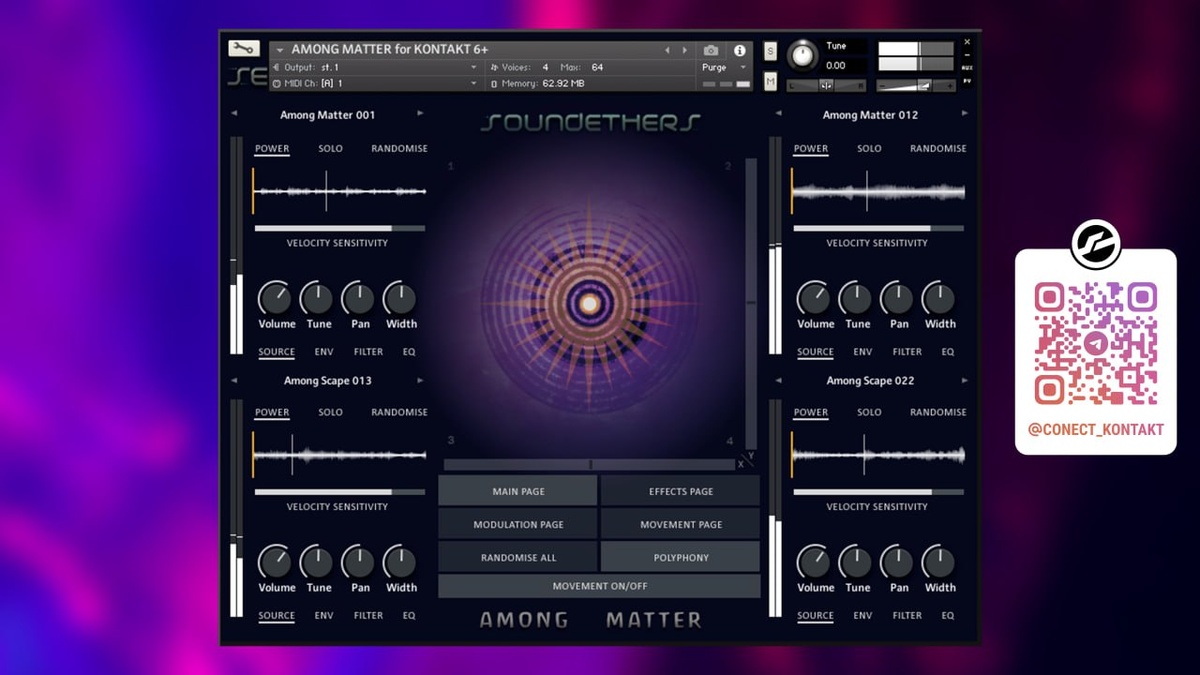The height and width of the screenshot is (675, 1200).
Task: Adjust the XY pad X-axis slider
Action: [x=590, y=464]
